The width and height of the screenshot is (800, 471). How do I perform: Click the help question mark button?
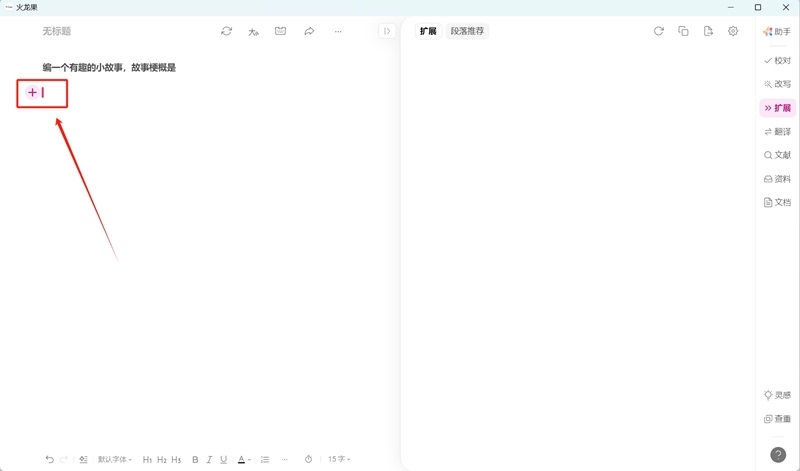pos(778,454)
